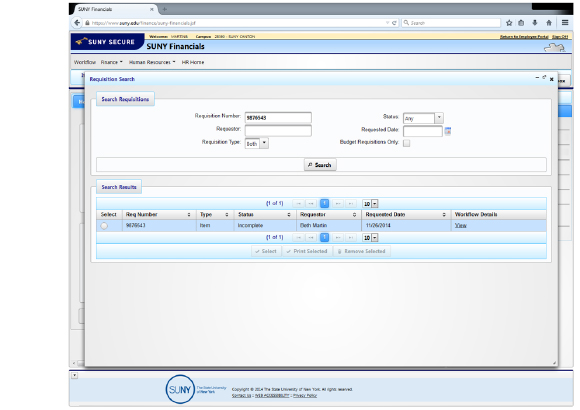The width and height of the screenshot is (580, 410).
Task: Click the SUNY logo in footer
Action: coord(180,389)
